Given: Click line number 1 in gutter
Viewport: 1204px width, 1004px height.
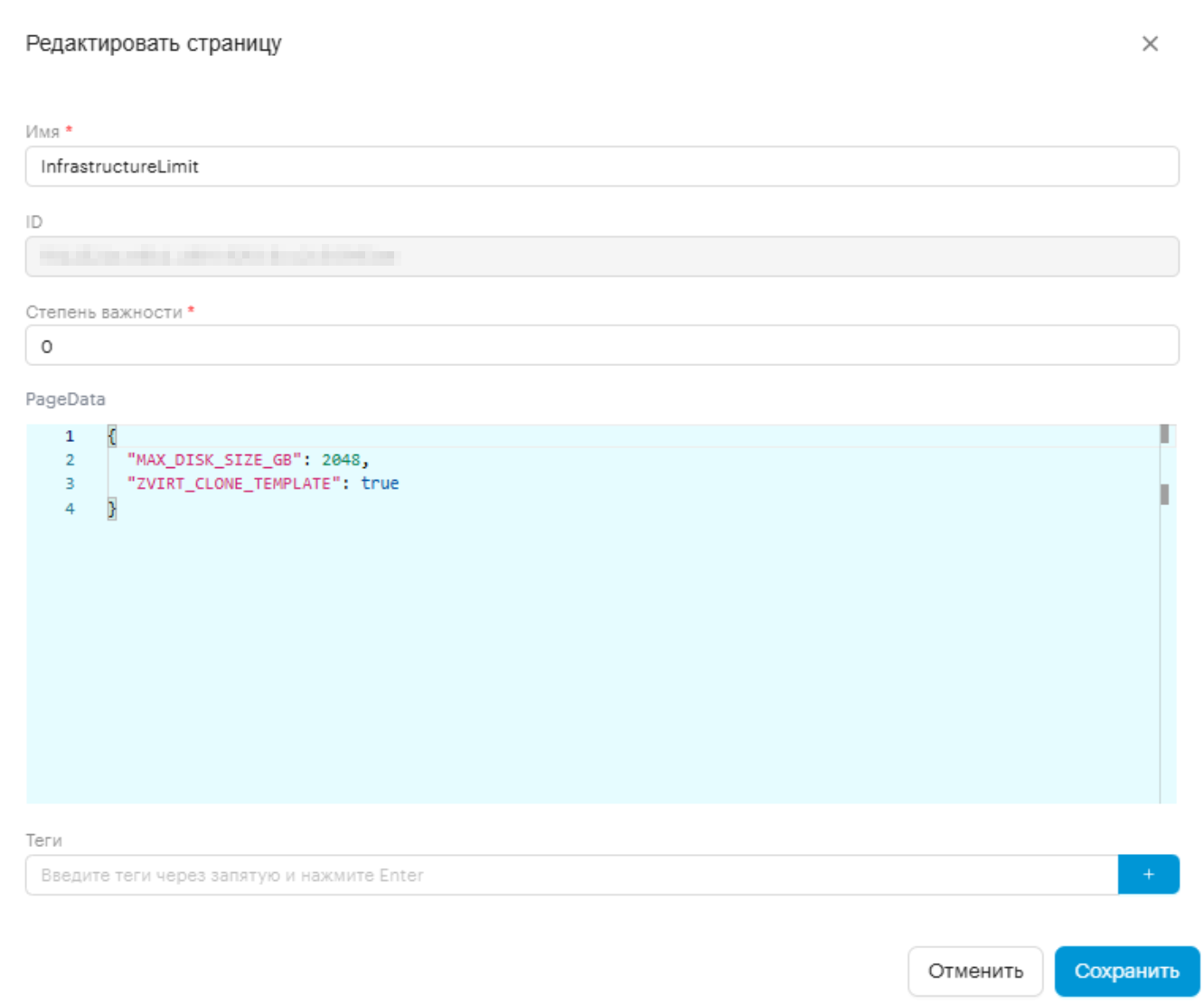Looking at the screenshot, I should tap(70, 436).
